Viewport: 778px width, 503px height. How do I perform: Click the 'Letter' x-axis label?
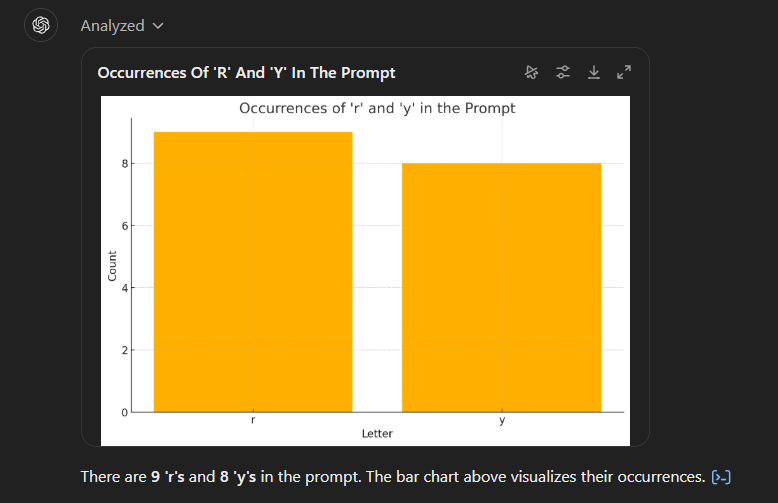377,434
